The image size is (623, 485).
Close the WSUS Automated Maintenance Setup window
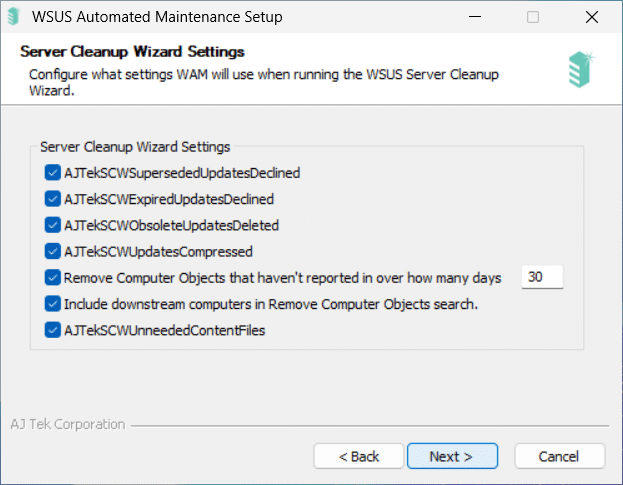click(592, 17)
